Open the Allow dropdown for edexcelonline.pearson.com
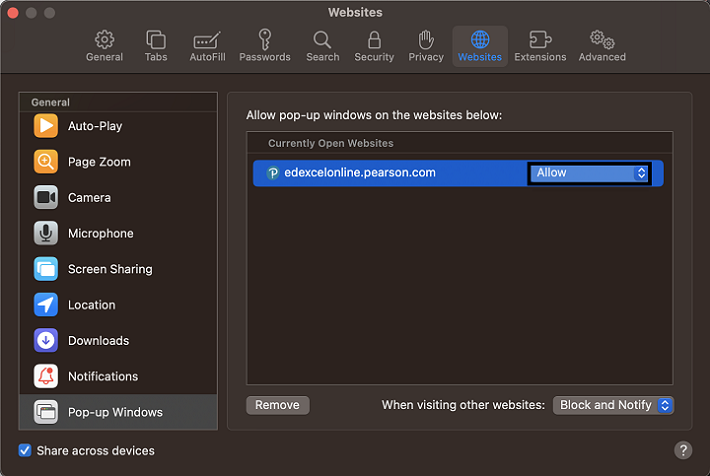This screenshot has width=710, height=476. [x=590, y=173]
